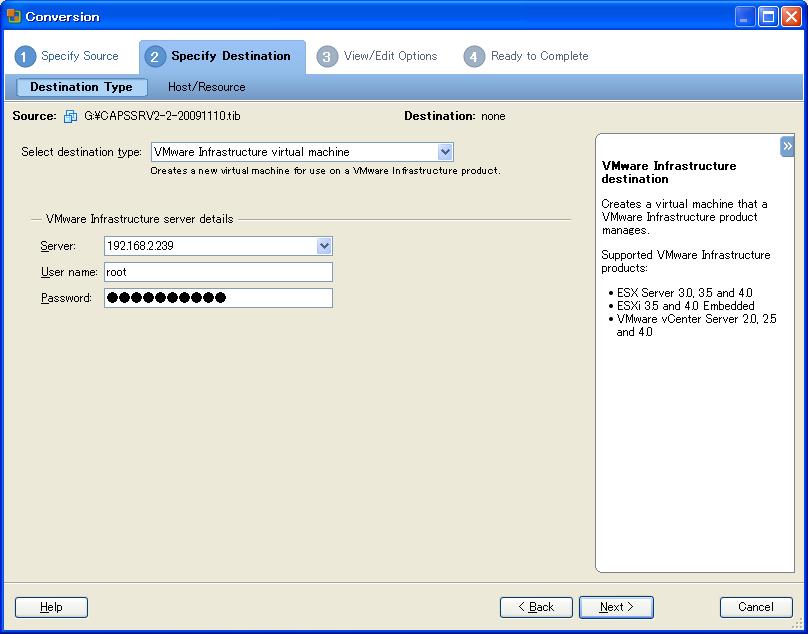Image resolution: width=808 pixels, height=634 pixels.
Task: Open the Specify Source step
Action: click(x=67, y=56)
